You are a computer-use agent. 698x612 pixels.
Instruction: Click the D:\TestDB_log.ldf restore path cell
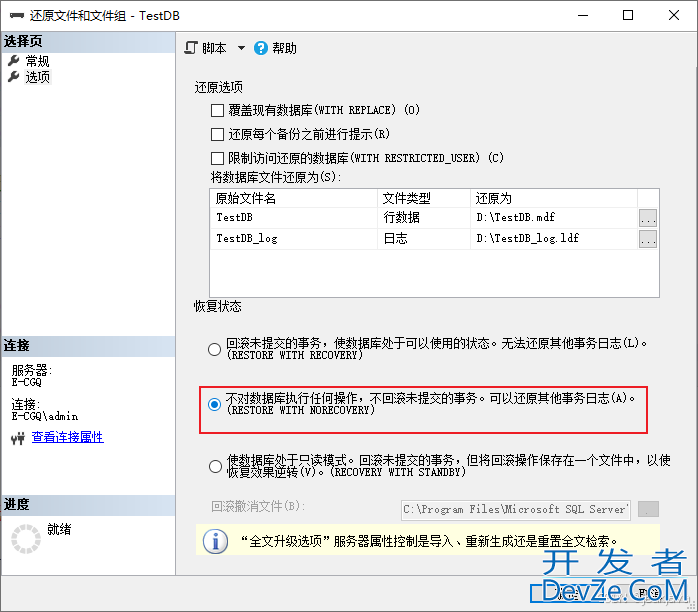[x=554, y=239]
